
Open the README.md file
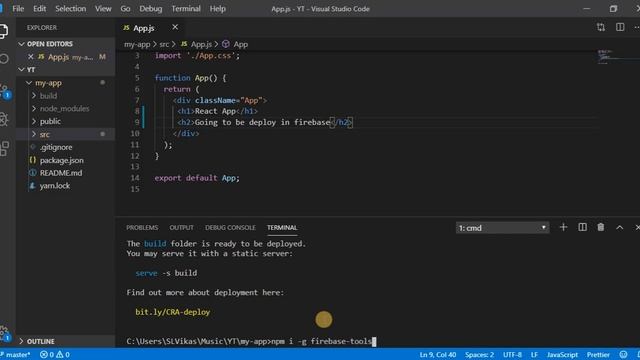click(61, 173)
